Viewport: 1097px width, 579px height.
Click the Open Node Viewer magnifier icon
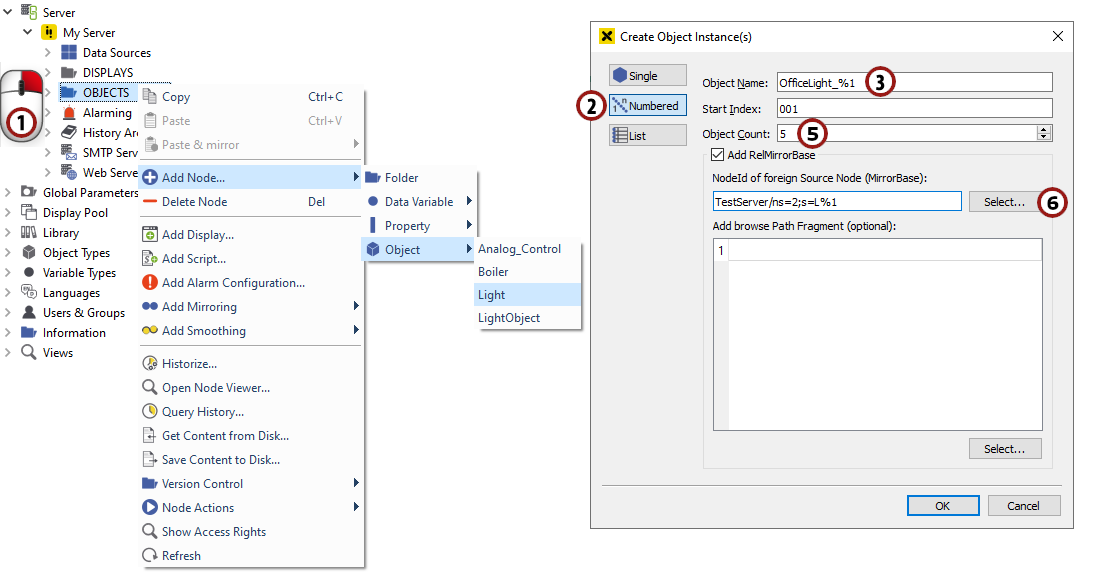(150, 388)
